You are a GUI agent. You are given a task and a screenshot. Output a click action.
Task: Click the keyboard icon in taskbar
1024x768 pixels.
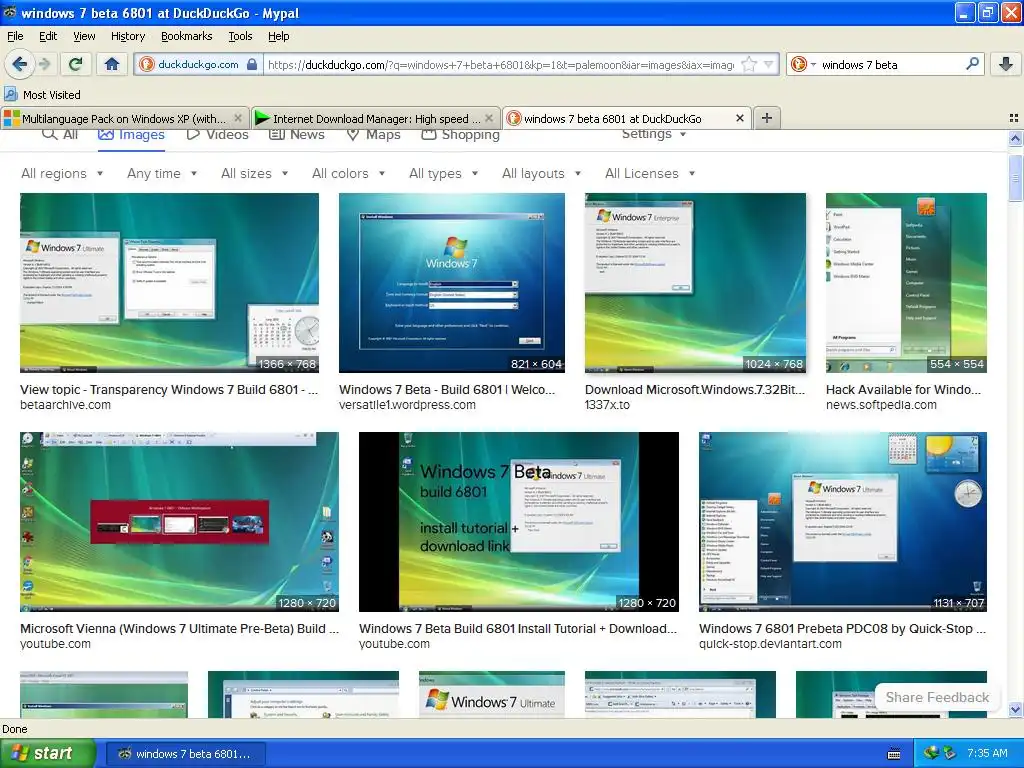[894, 754]
